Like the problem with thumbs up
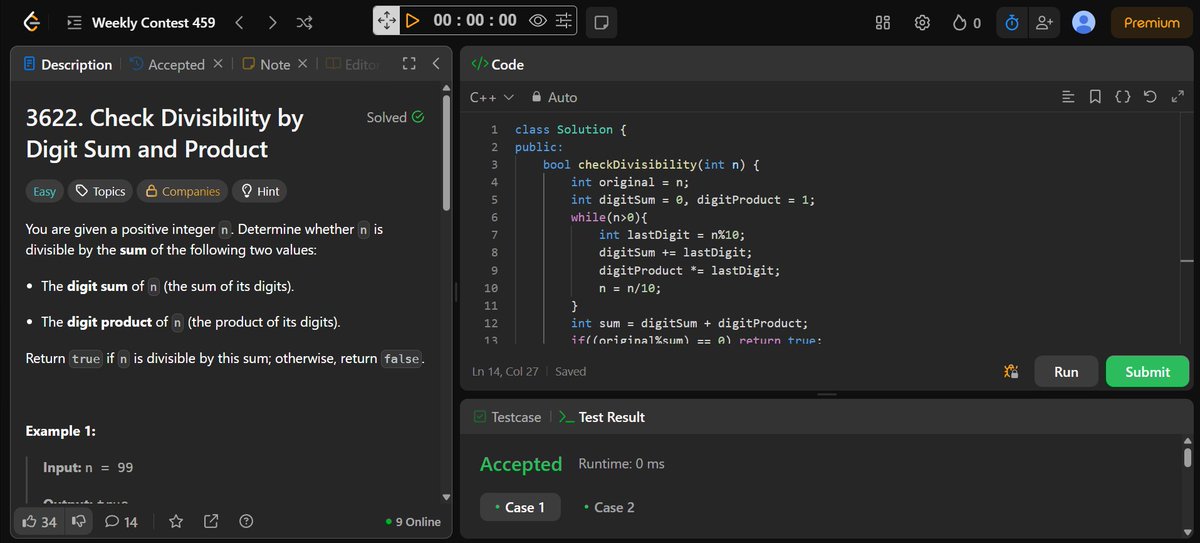 (x=40, y=521)
